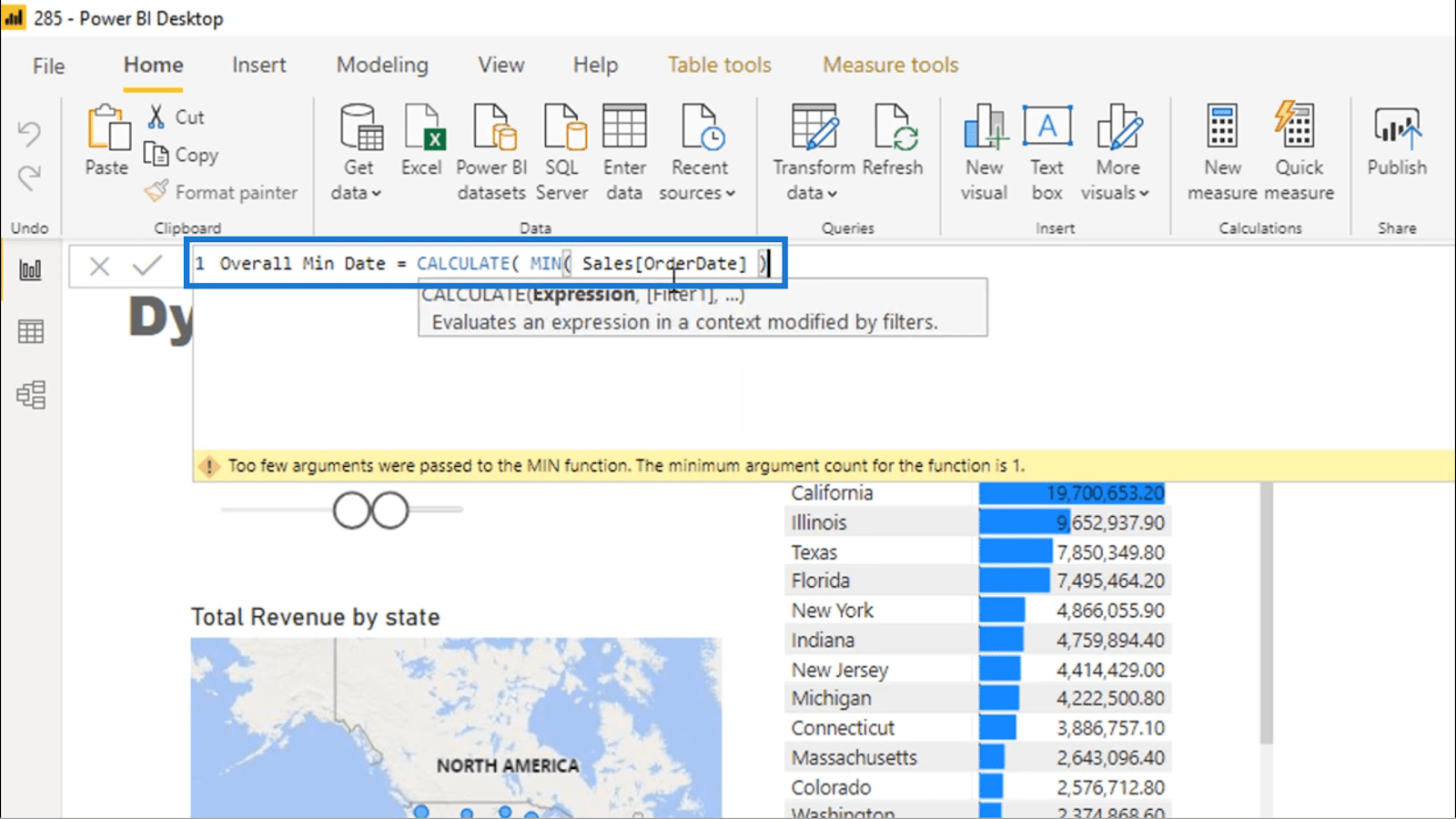The height and width of the screenshot is (819, 1456).
Task: Select the Michigan row
Action: point(977,698)
